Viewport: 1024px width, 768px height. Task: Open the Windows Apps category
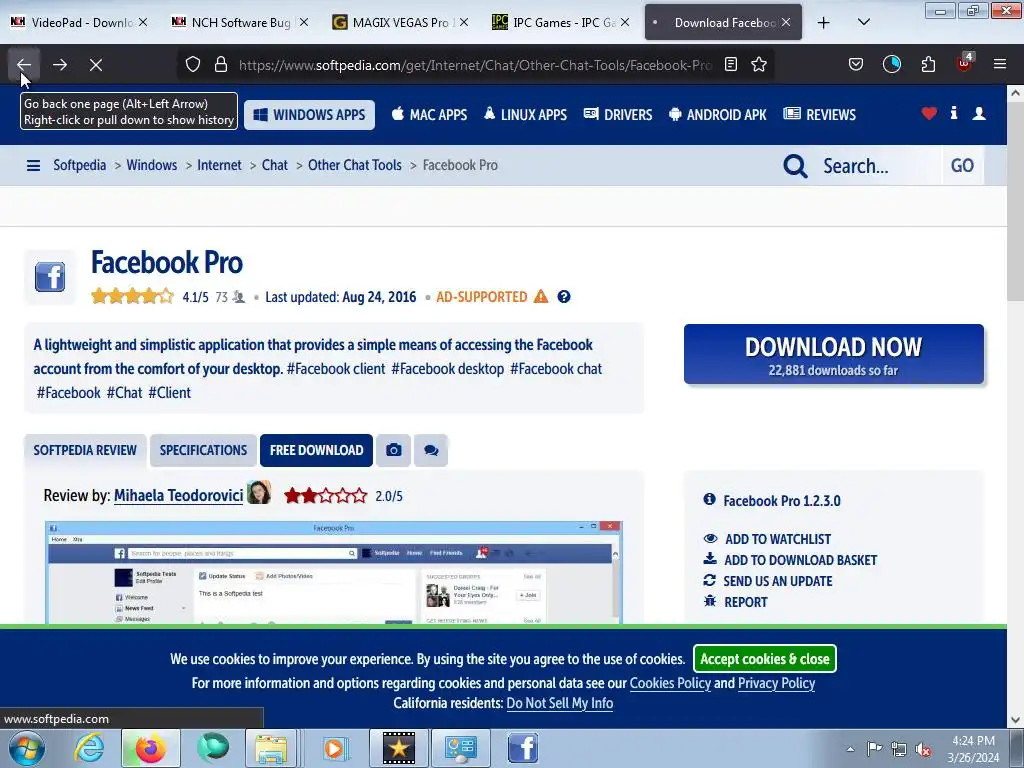310,115
